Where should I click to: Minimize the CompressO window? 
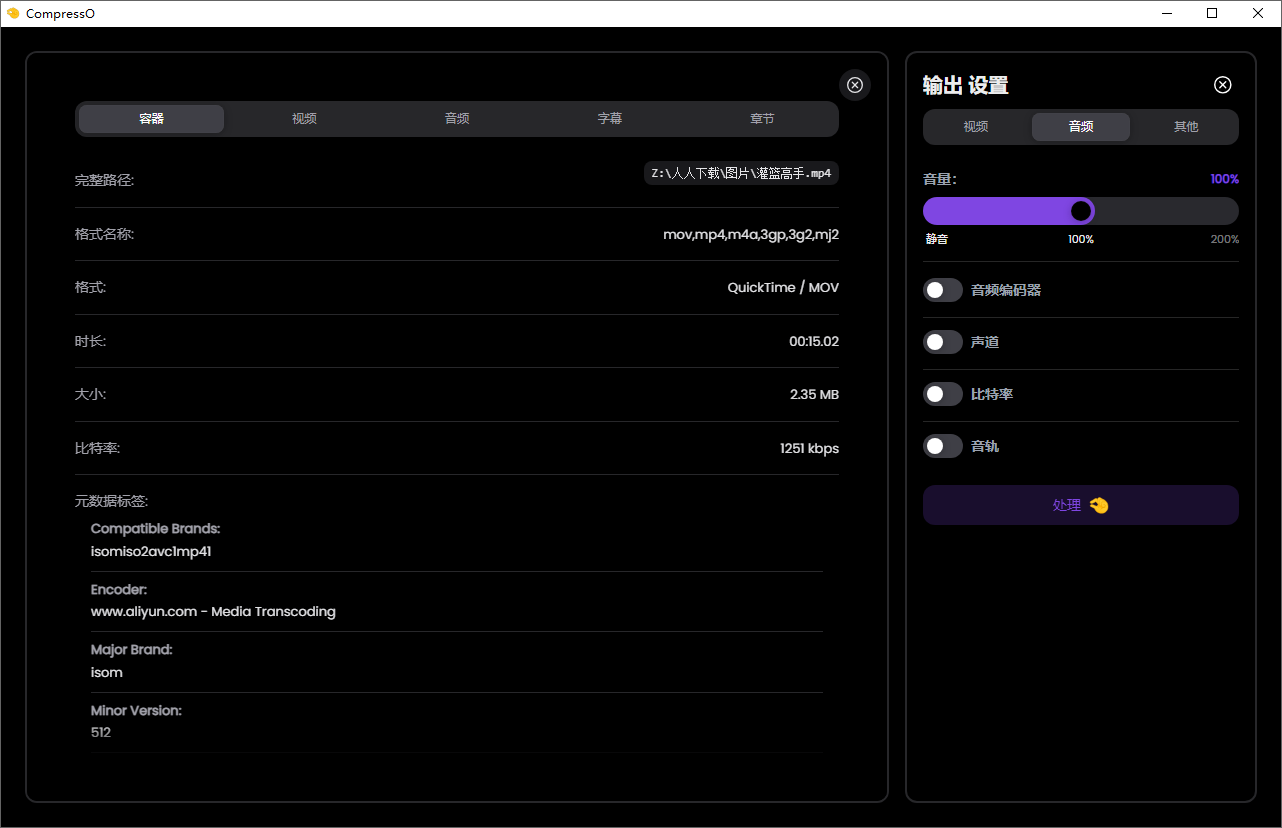[x=1166, y=14]
